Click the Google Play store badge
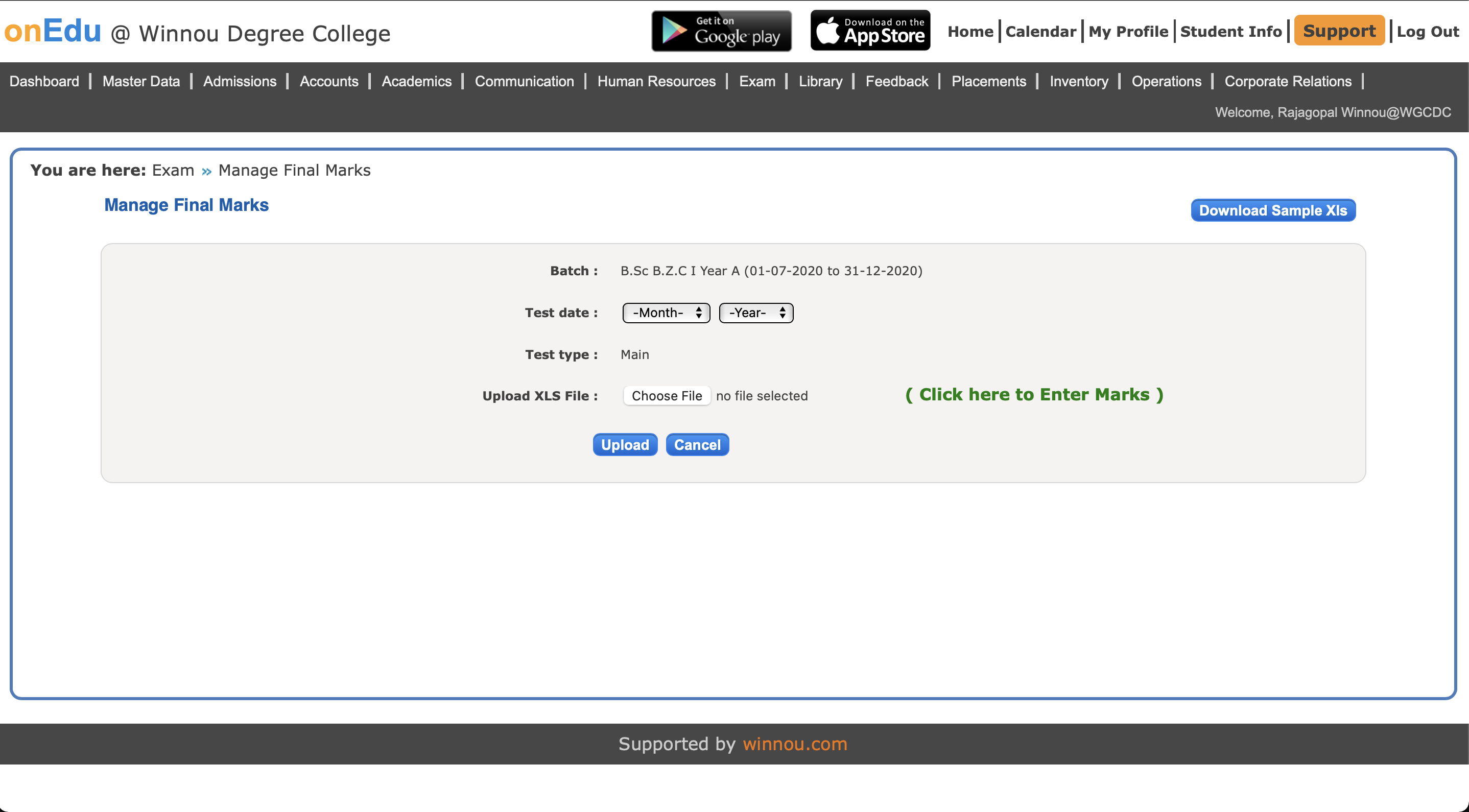The width and height of the screenshot is (1469, 812). click(721, 31)
